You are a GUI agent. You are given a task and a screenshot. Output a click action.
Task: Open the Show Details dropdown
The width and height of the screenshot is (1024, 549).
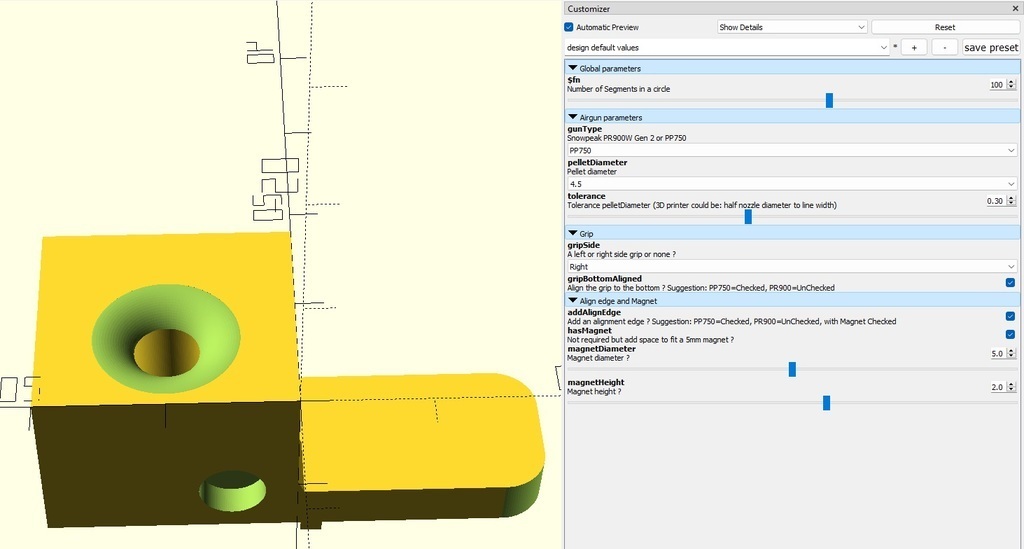point(792,27)
